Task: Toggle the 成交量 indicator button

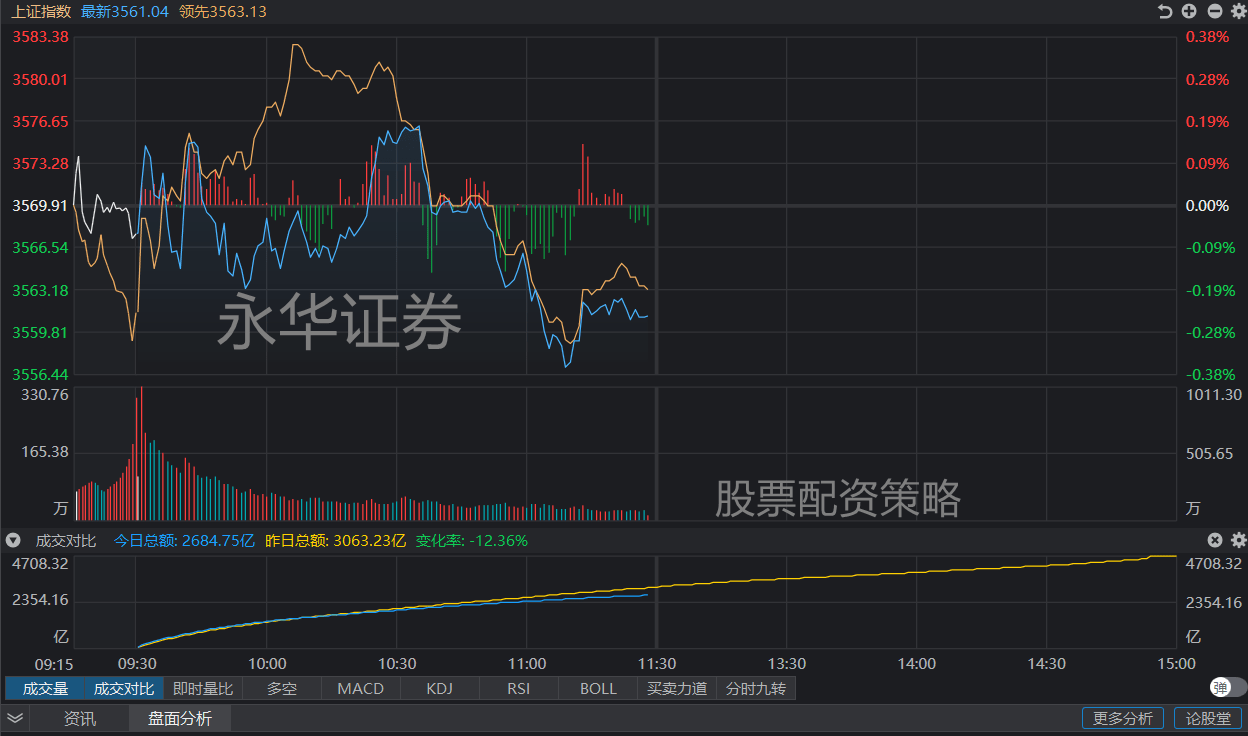Action: pos(45,688)
